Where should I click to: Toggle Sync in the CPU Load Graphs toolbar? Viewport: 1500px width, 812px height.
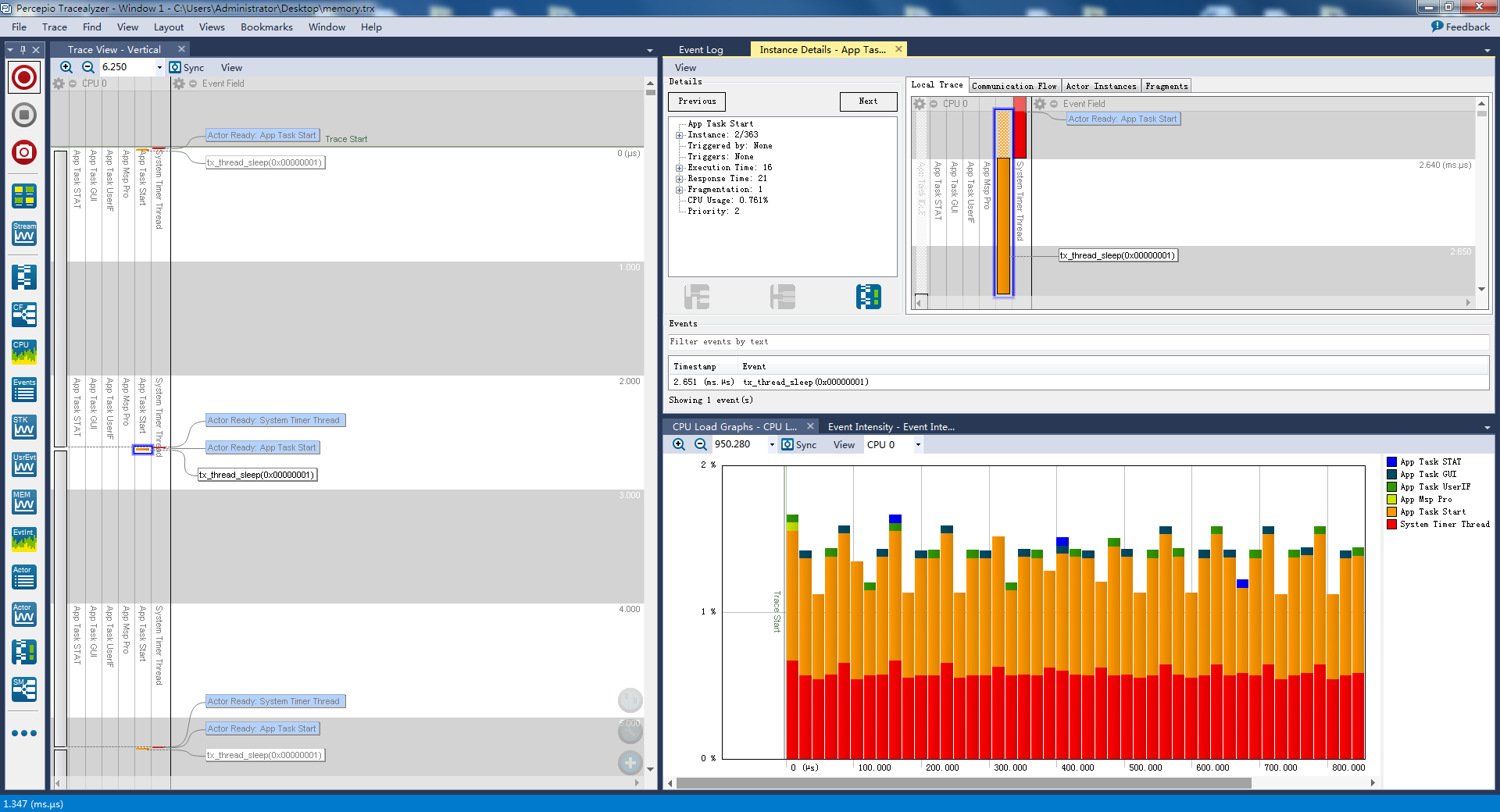tap(799, 444)
